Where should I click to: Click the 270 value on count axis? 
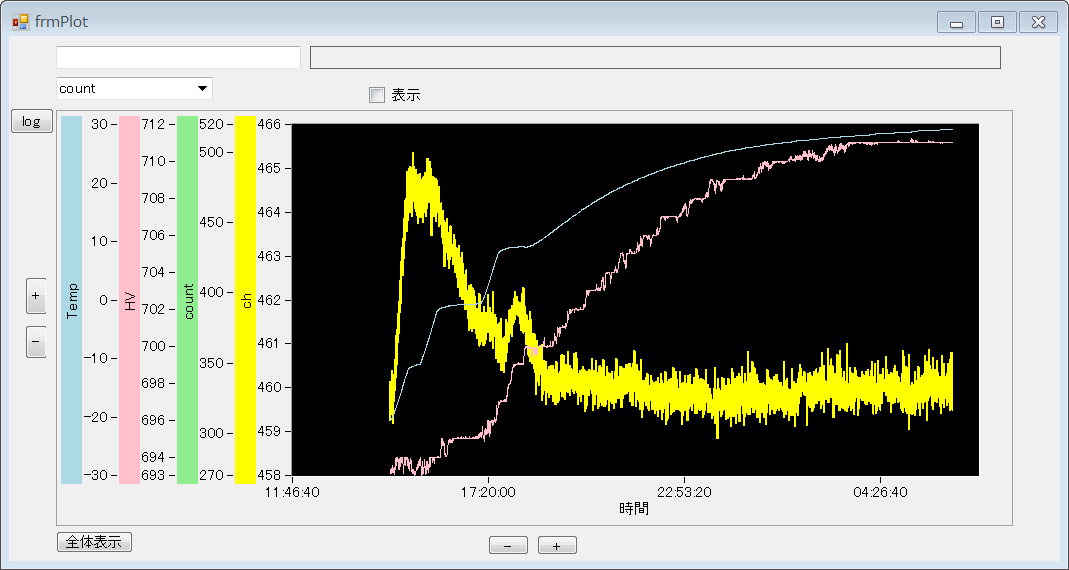pyautogui.click(x=211, y=475)
